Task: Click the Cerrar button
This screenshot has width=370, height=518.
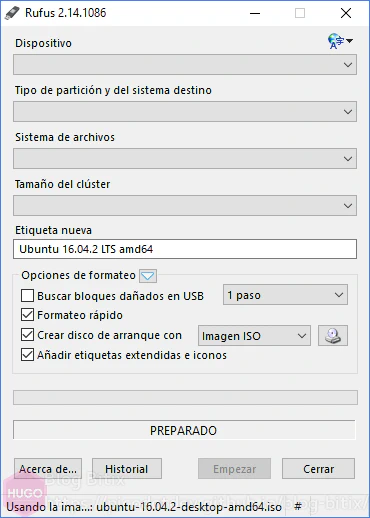Action: click(318, 469)
